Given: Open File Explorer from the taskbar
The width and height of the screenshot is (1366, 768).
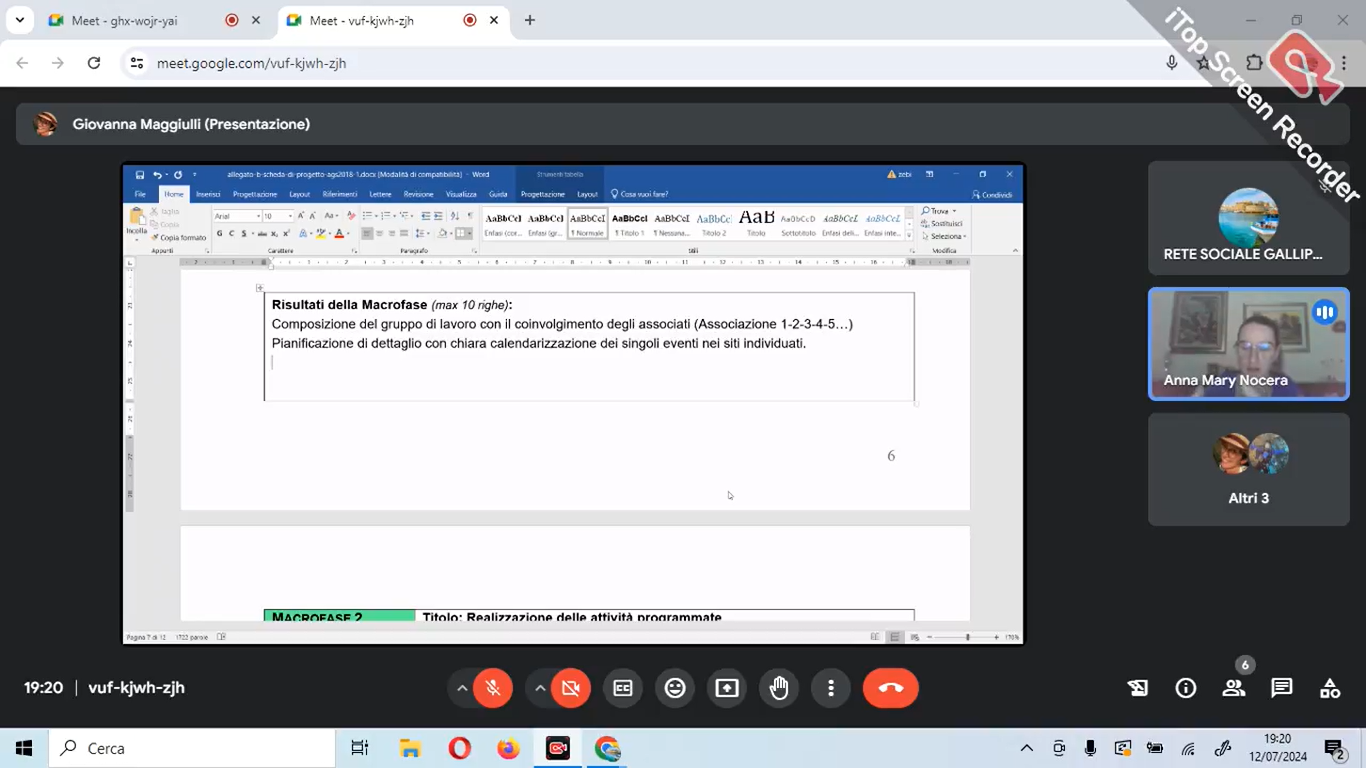Looking at the screenshot, I should [410, 748].
